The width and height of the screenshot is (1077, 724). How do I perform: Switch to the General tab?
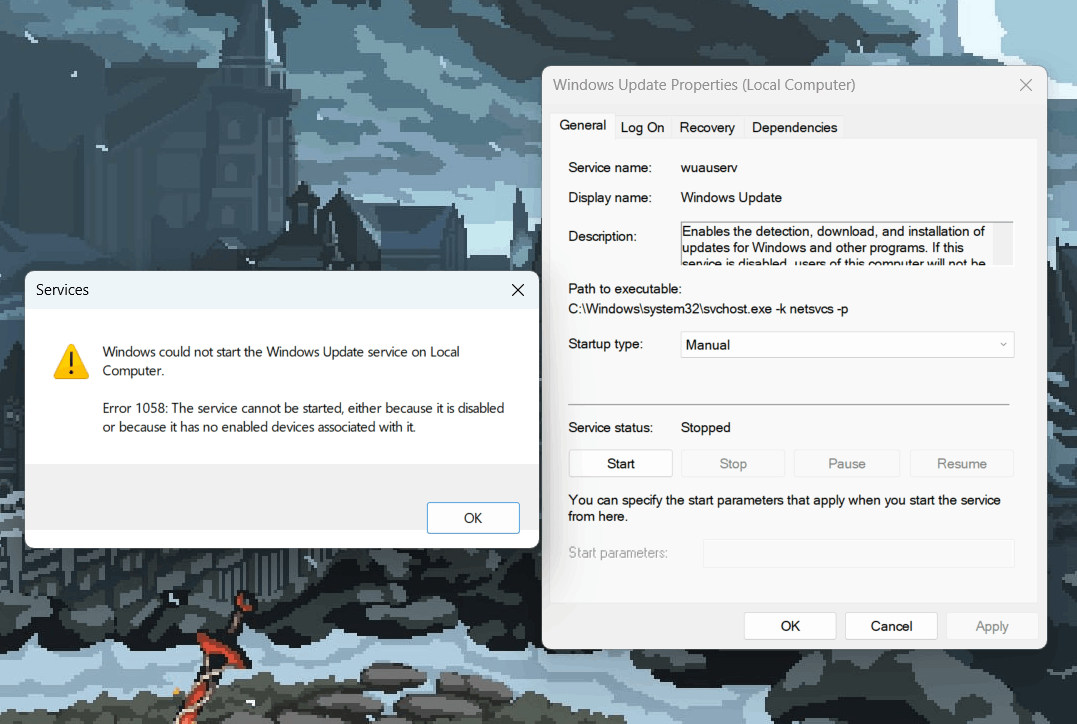click(x=582, y=125)
